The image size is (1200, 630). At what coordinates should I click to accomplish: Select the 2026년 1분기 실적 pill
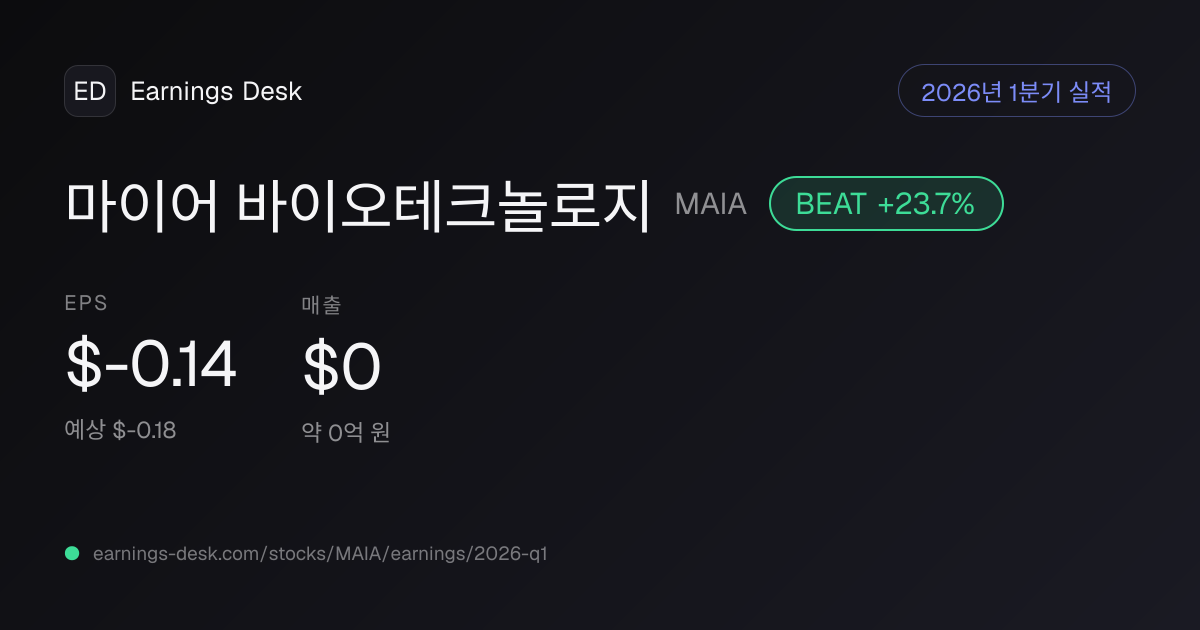[1017, 91]
